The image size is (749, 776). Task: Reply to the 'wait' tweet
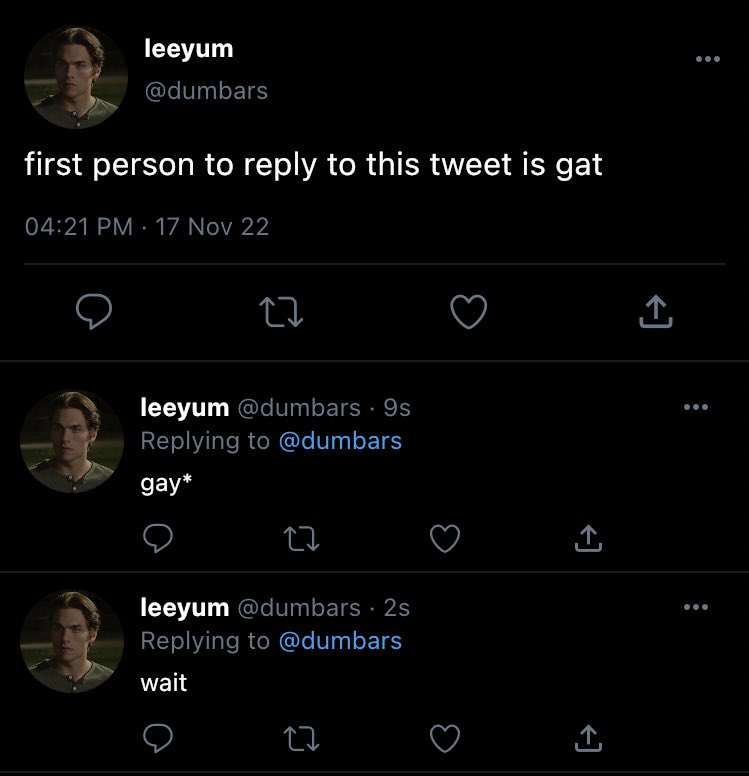coord(158,738)
